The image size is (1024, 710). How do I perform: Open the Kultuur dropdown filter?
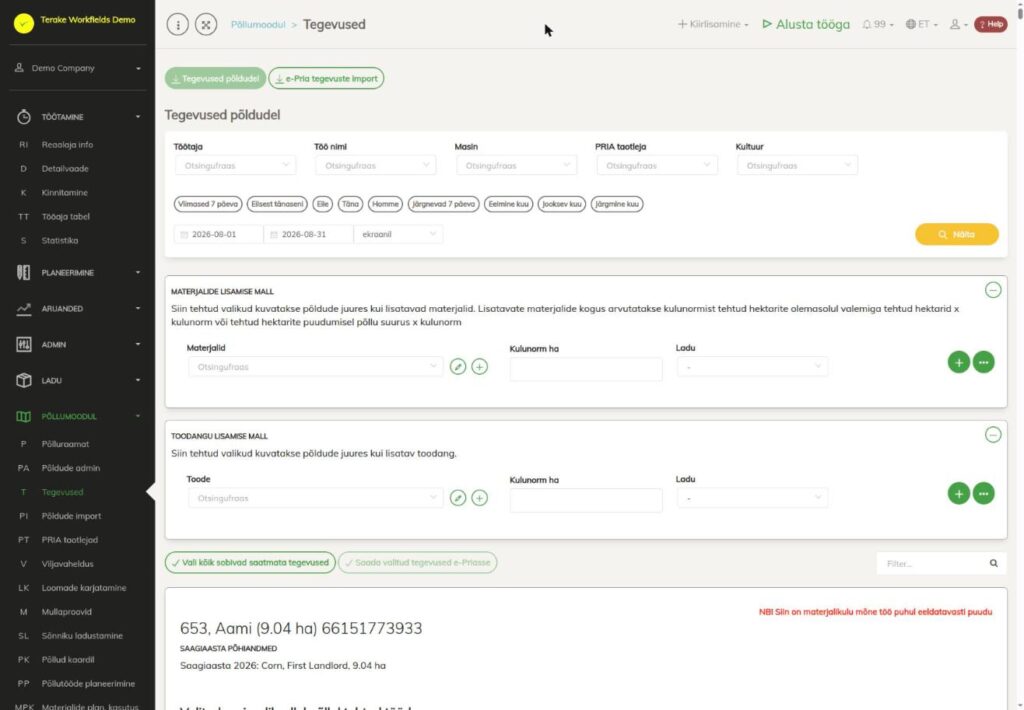797,166
